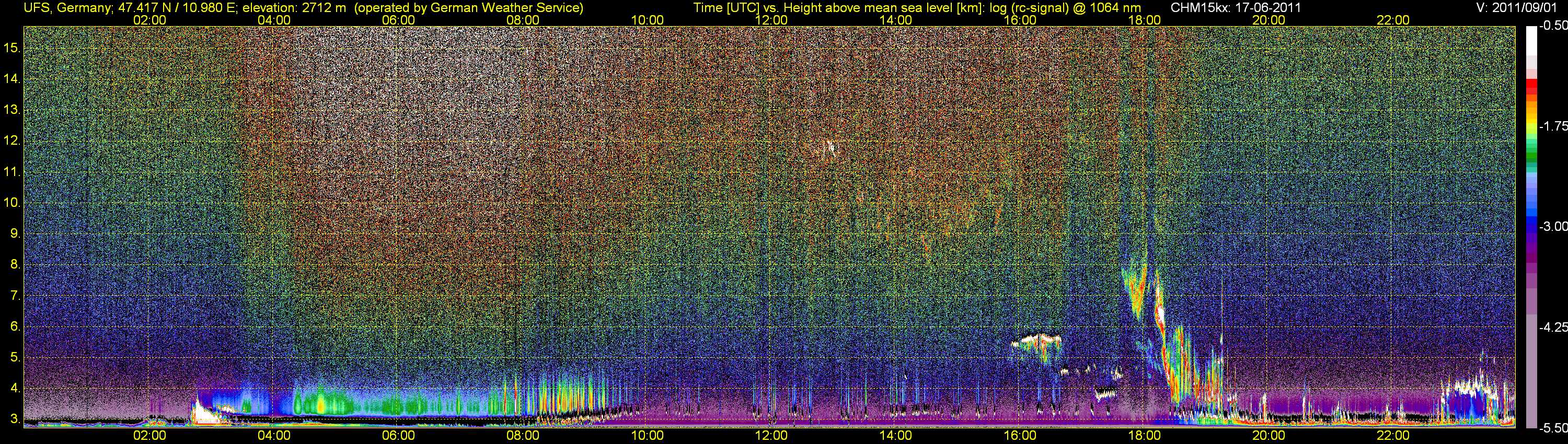The width and height of the screenshot is (1568, 444).
Task: Click the color scale value -1.75
Action: tap(1553, 126)
